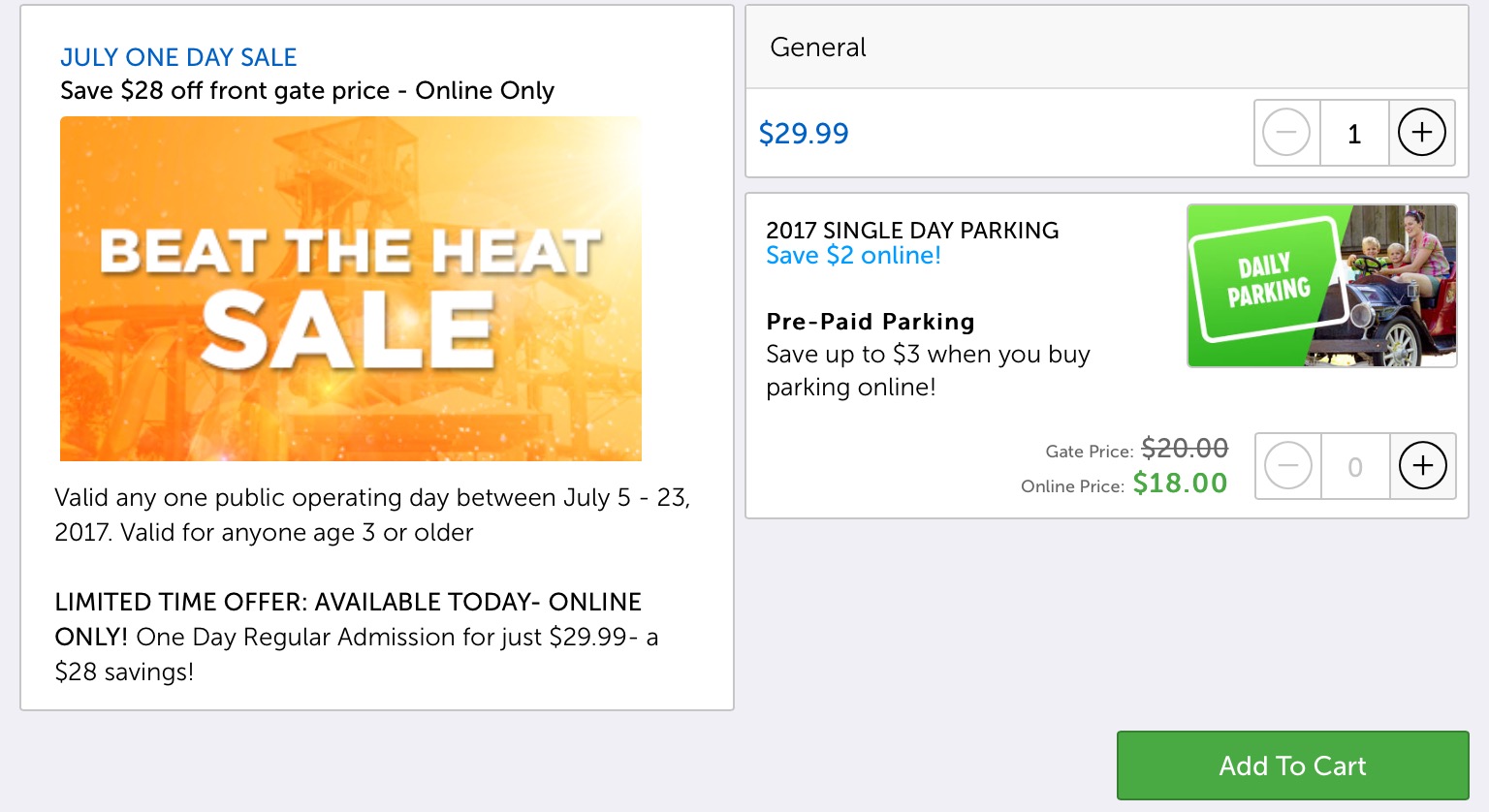The height and width of the screenshot is (812, 1489).
Task: Add a parking pass with plus icon
Action: 1422,466
